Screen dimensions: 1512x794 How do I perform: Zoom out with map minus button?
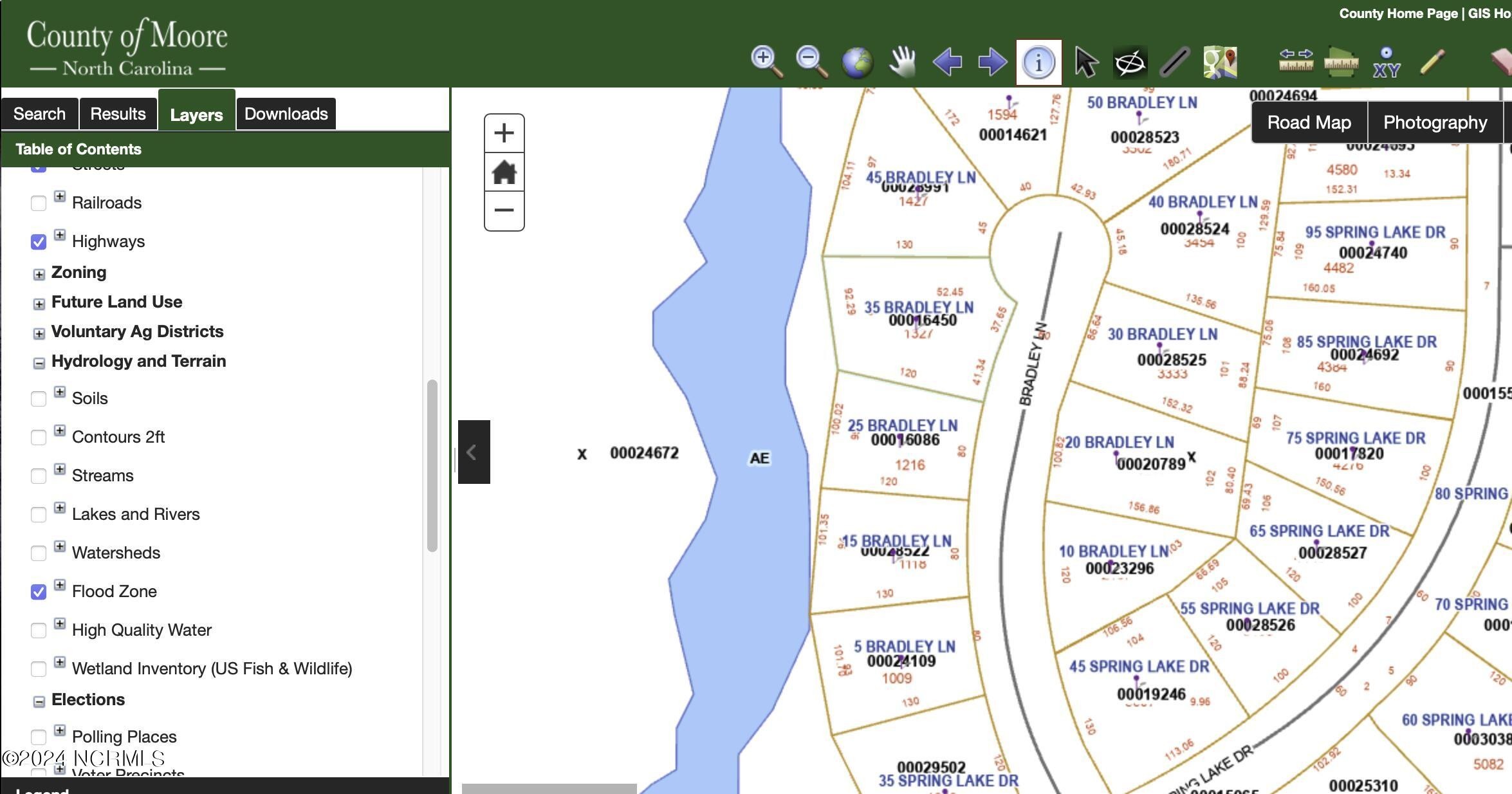click(x=504, y=210)
